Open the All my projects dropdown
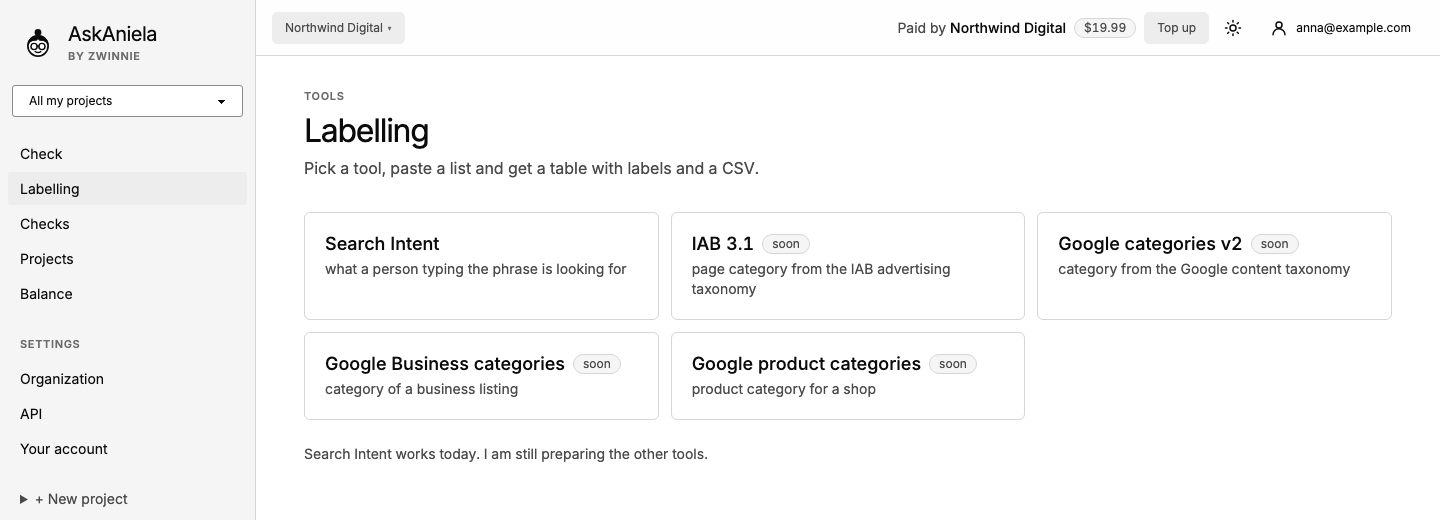Viewport: 1440px width, 520px height. 127,101
